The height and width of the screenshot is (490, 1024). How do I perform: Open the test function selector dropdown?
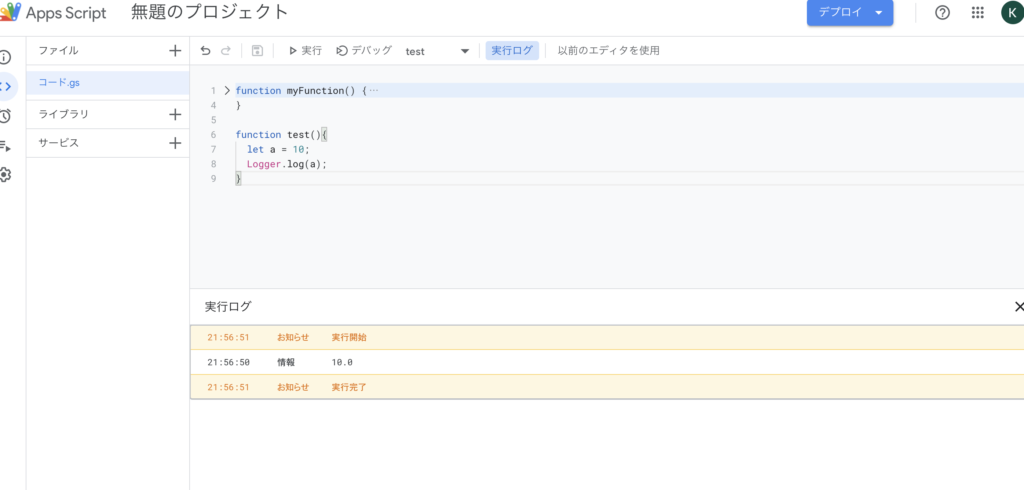[x=437, y=52]
